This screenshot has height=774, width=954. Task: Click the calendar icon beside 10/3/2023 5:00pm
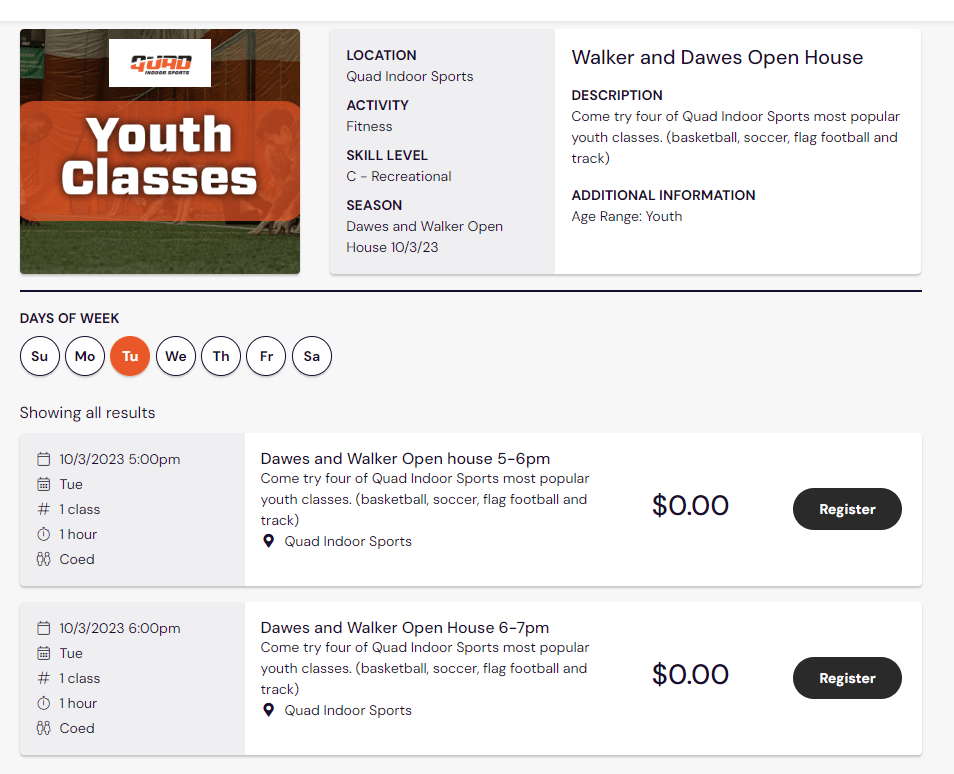pos(43,460)
